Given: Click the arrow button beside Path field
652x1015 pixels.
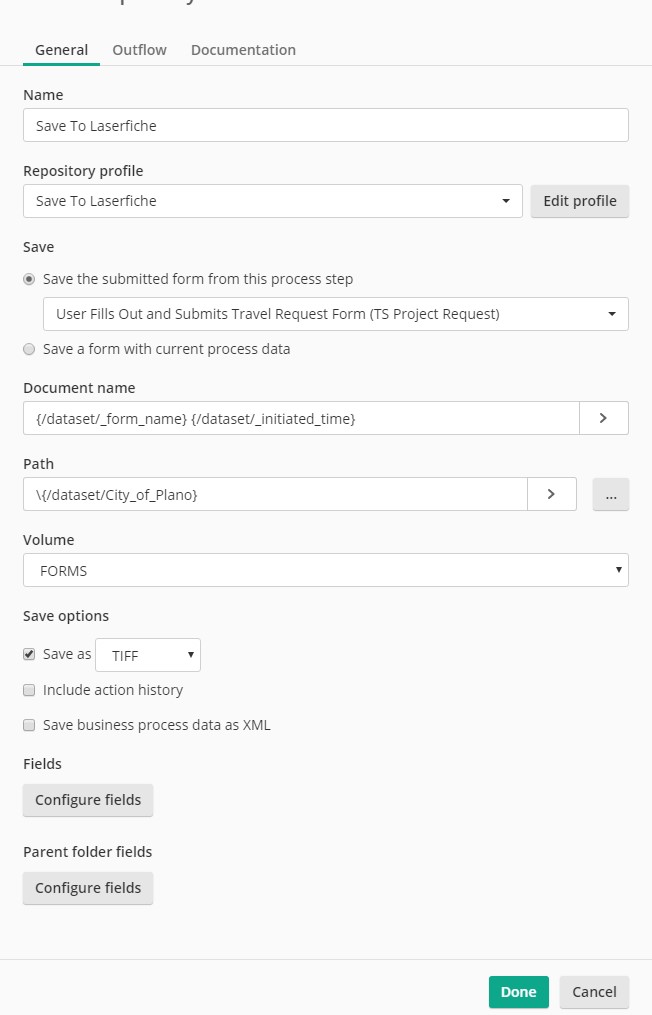Looking at the screenshot, I should [x=551, y=494].
